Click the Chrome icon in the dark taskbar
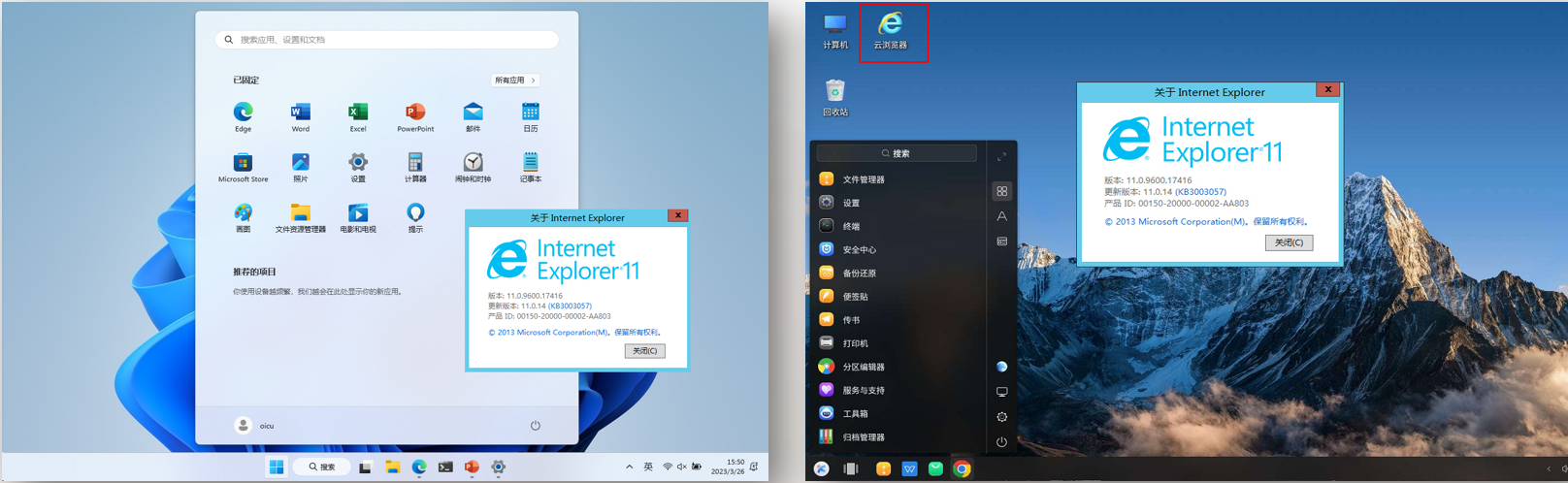Screen dimensions: 1568x483 click(962, 469)
